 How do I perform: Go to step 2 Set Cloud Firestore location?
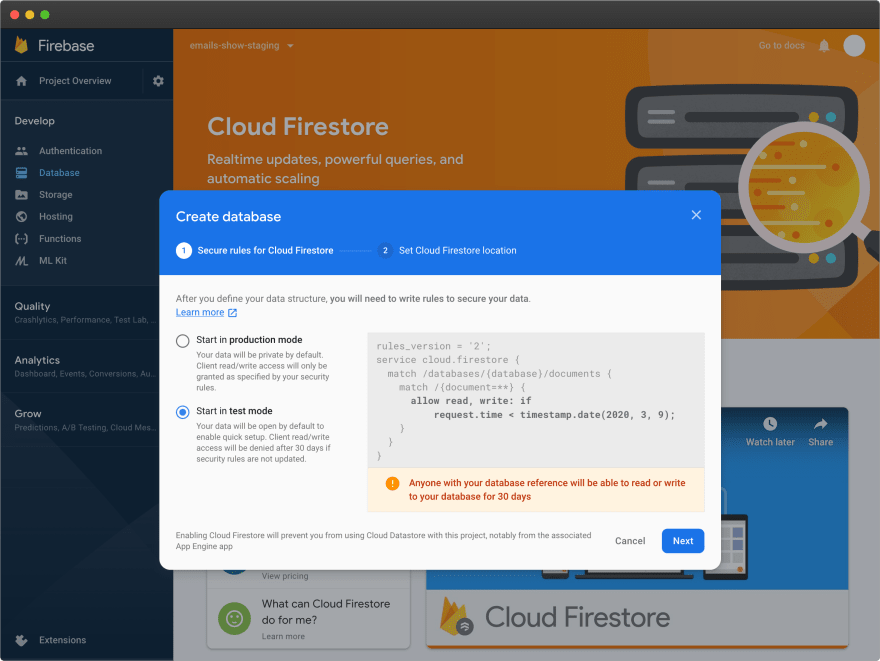point(447,250)
